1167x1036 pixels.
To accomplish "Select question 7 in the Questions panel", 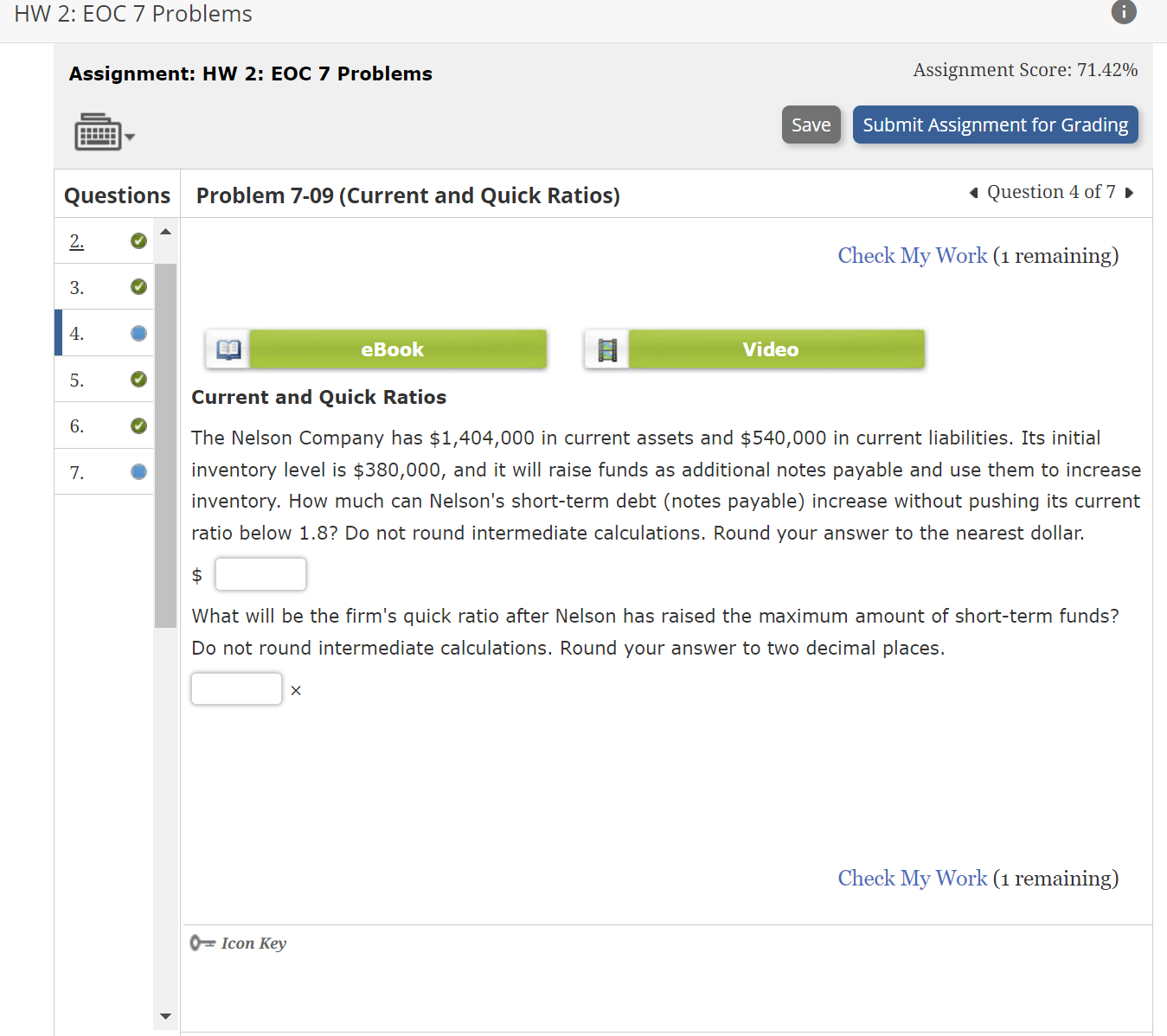I will tap(77, 472).
